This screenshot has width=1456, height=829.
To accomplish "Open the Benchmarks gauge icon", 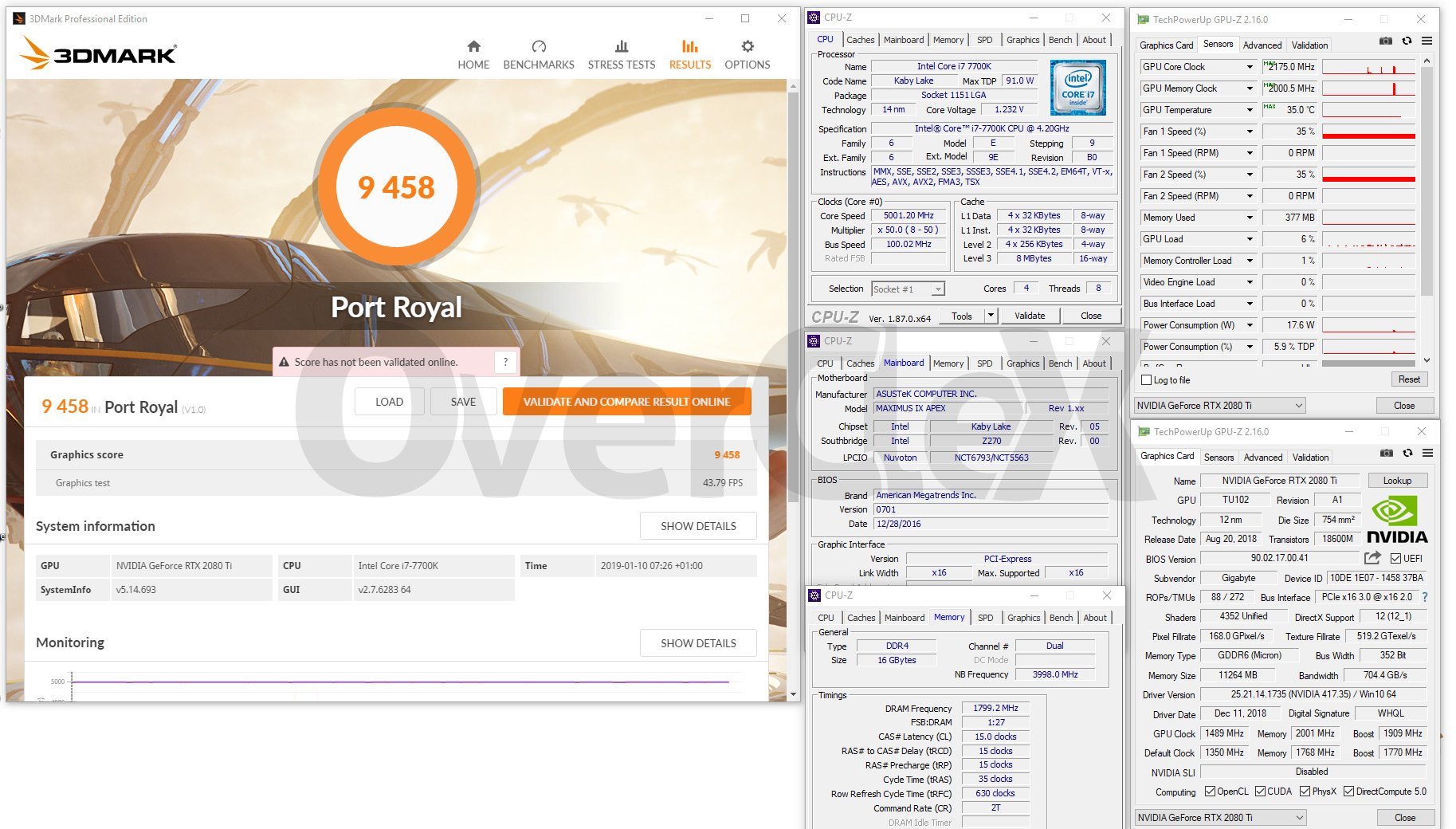I will (x=539, y=47).
